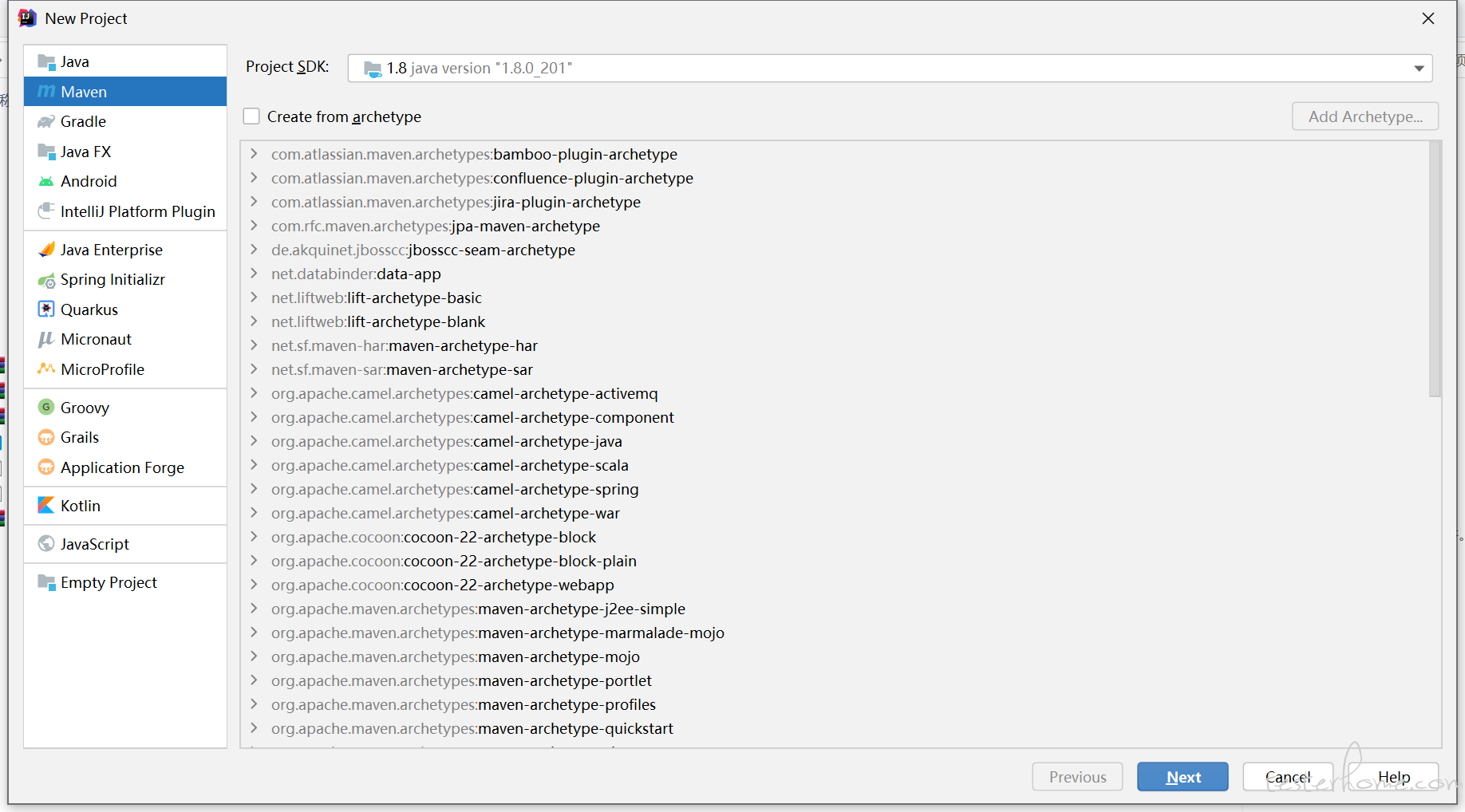1465x812 pixels.
Task: Select Spring Initializr project type label
Action: click(113, 280)
